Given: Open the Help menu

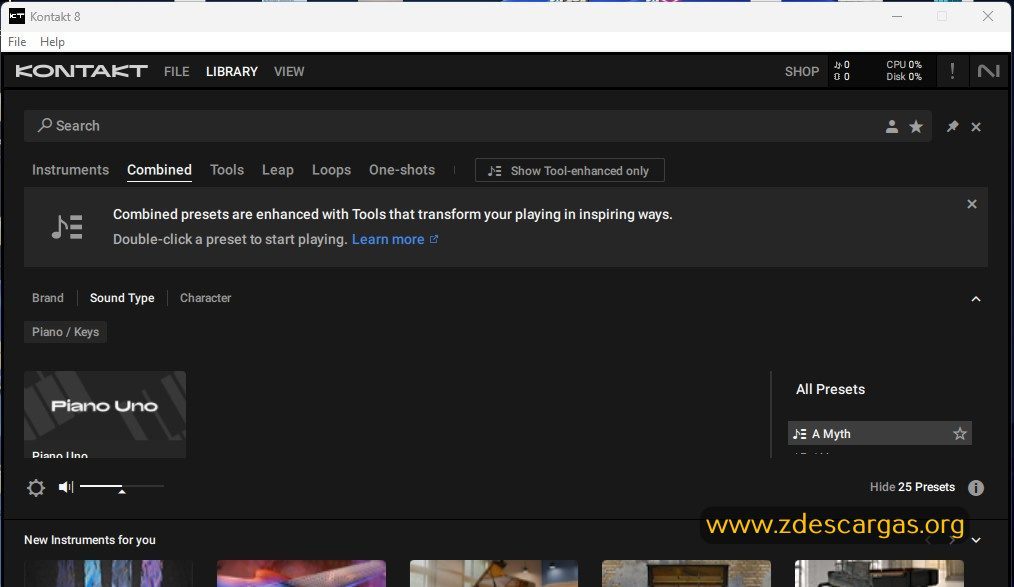Looking at the screenshot, I should coord(52,41).
